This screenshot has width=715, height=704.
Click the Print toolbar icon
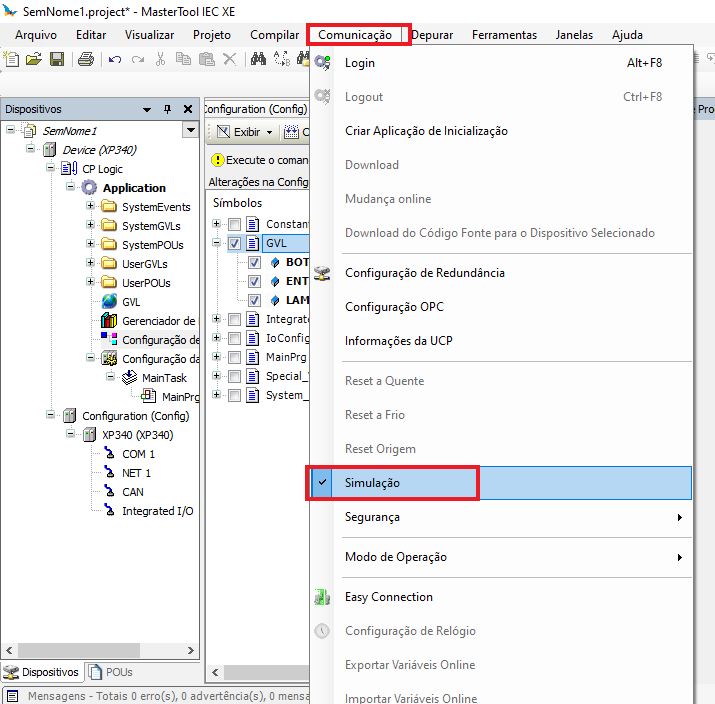85,60
